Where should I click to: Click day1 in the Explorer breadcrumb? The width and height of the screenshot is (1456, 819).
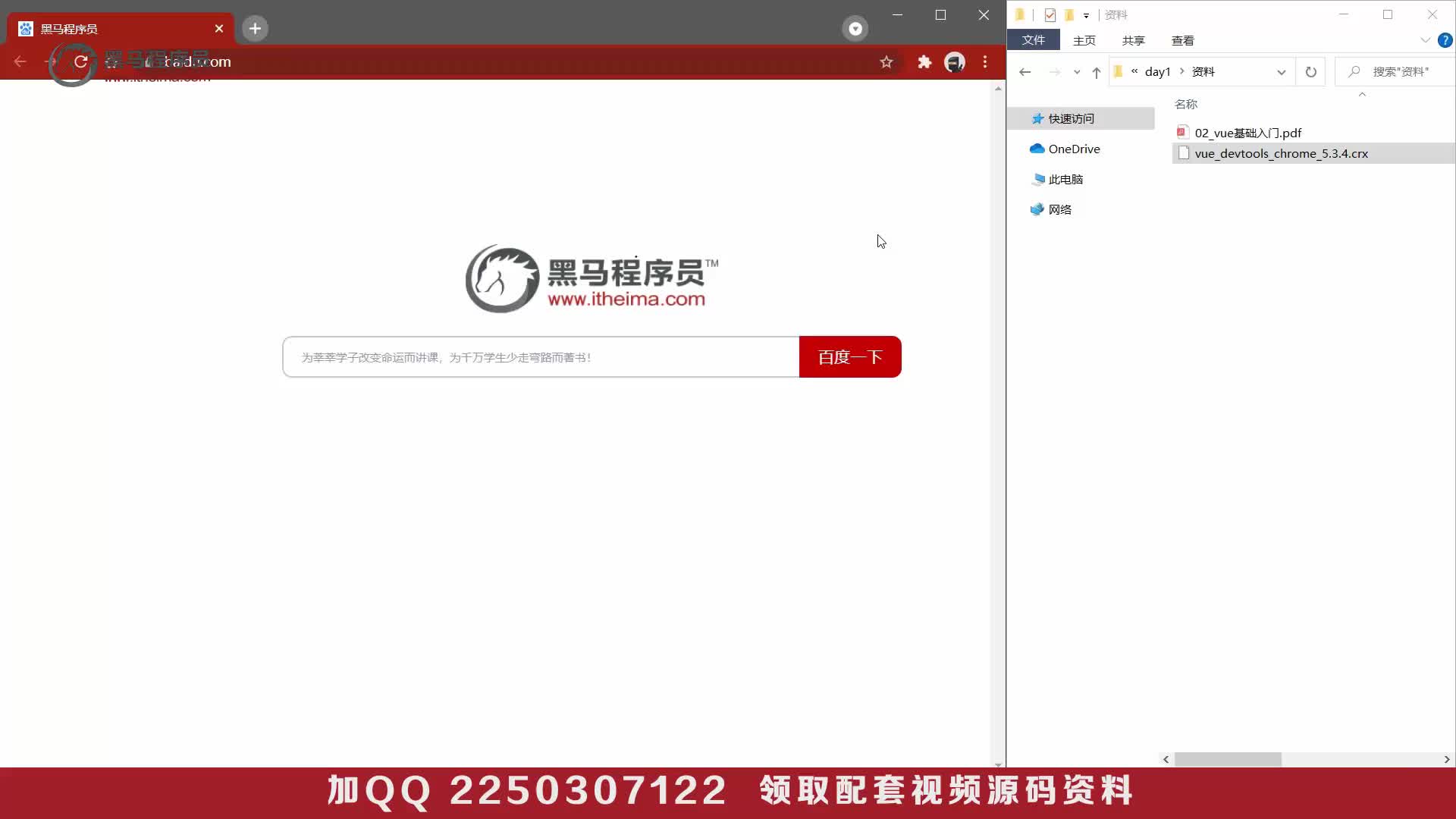[x=1158, y=72]
